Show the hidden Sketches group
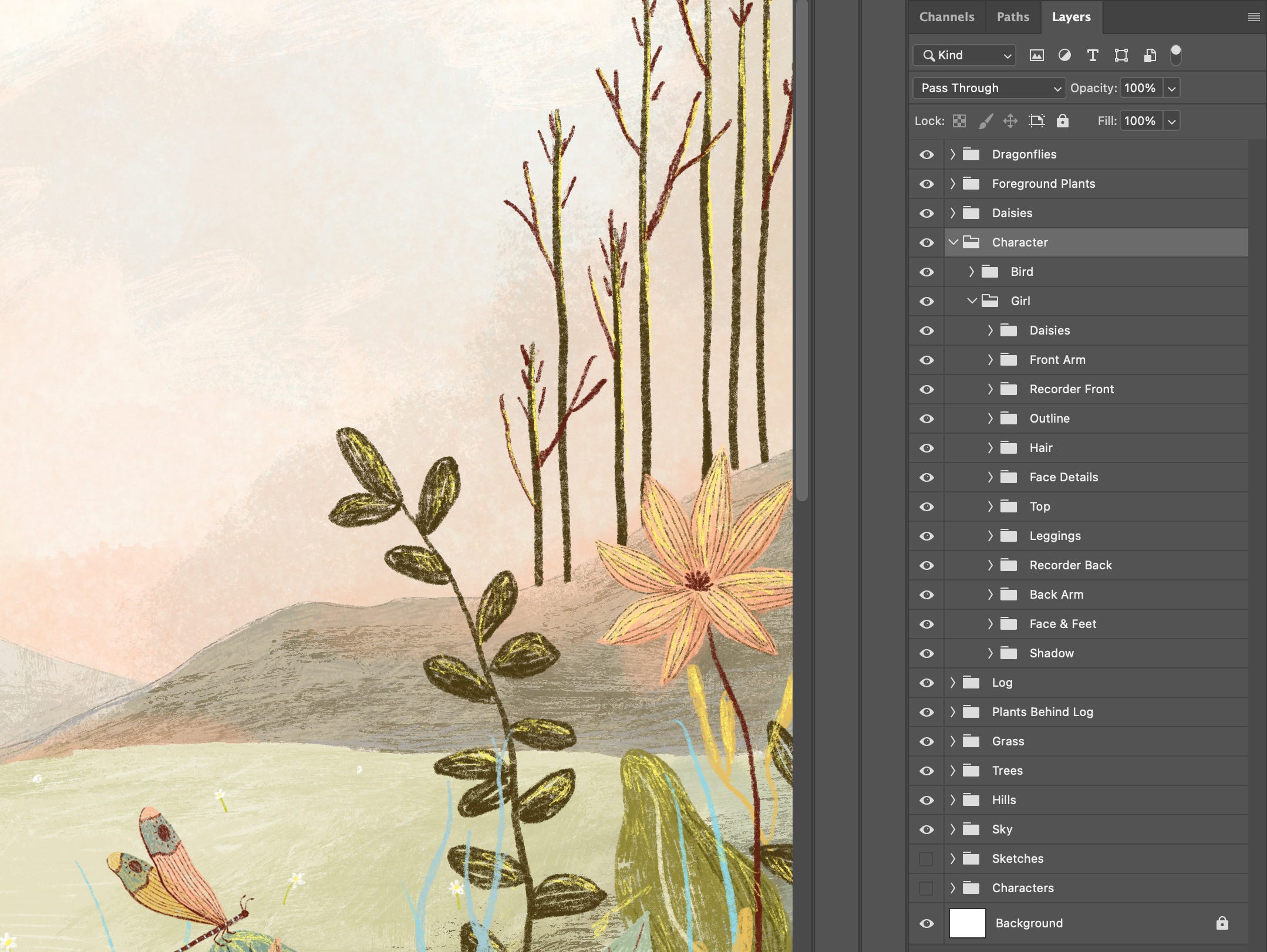 pyautogui.click(x=926, y=859)
